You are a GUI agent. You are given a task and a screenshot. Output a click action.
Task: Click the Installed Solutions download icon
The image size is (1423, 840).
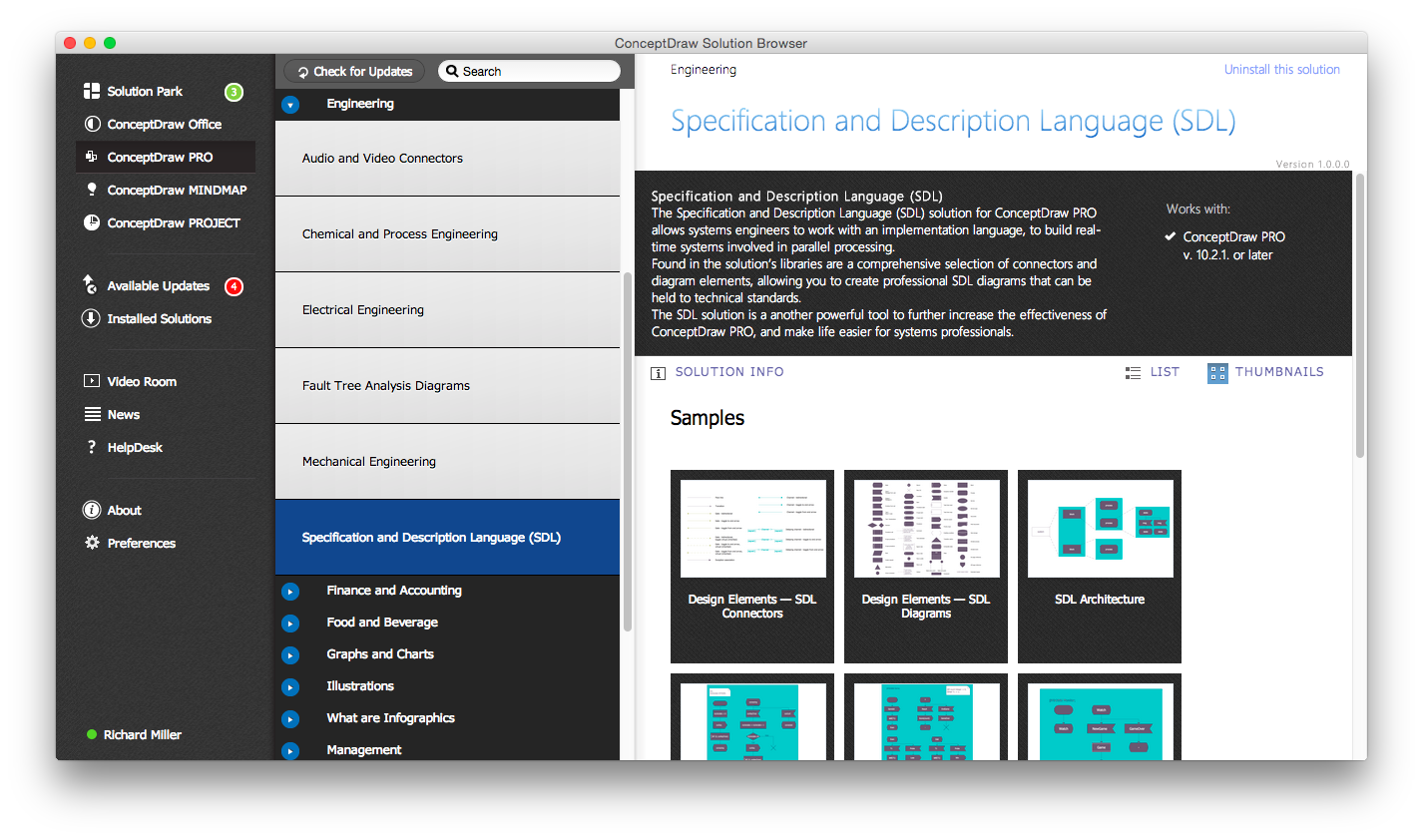click(x=91, y=318)
